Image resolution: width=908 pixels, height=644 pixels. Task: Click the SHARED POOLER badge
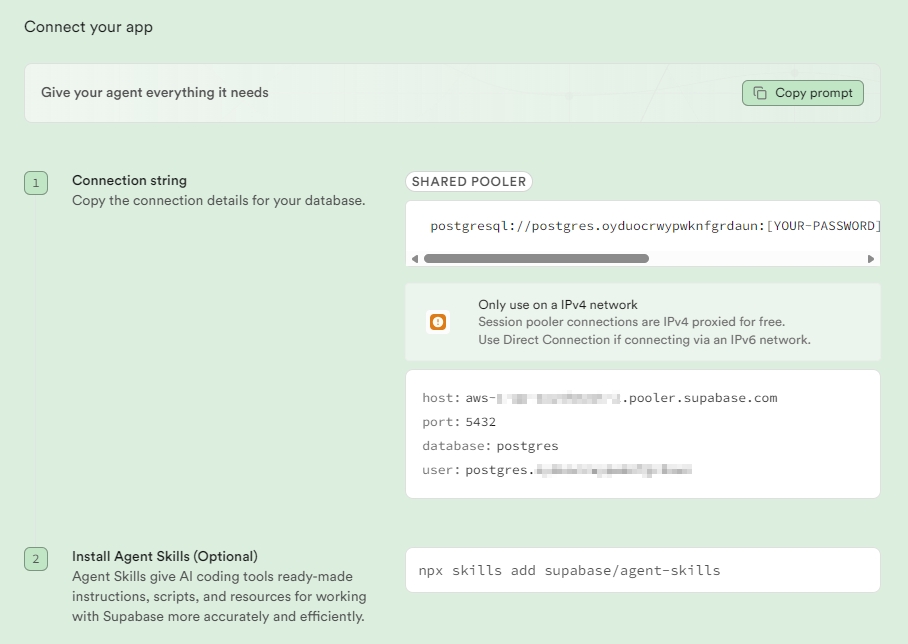(x=469, y=181)
